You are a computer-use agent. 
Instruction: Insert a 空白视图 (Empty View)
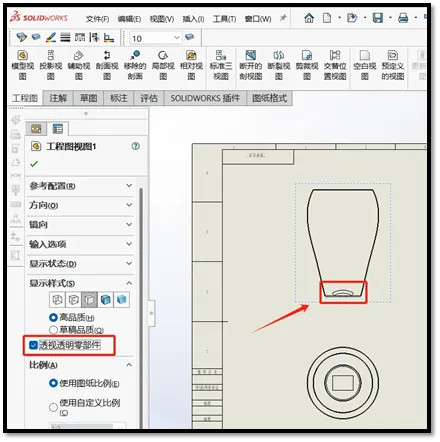pos(365,65)
